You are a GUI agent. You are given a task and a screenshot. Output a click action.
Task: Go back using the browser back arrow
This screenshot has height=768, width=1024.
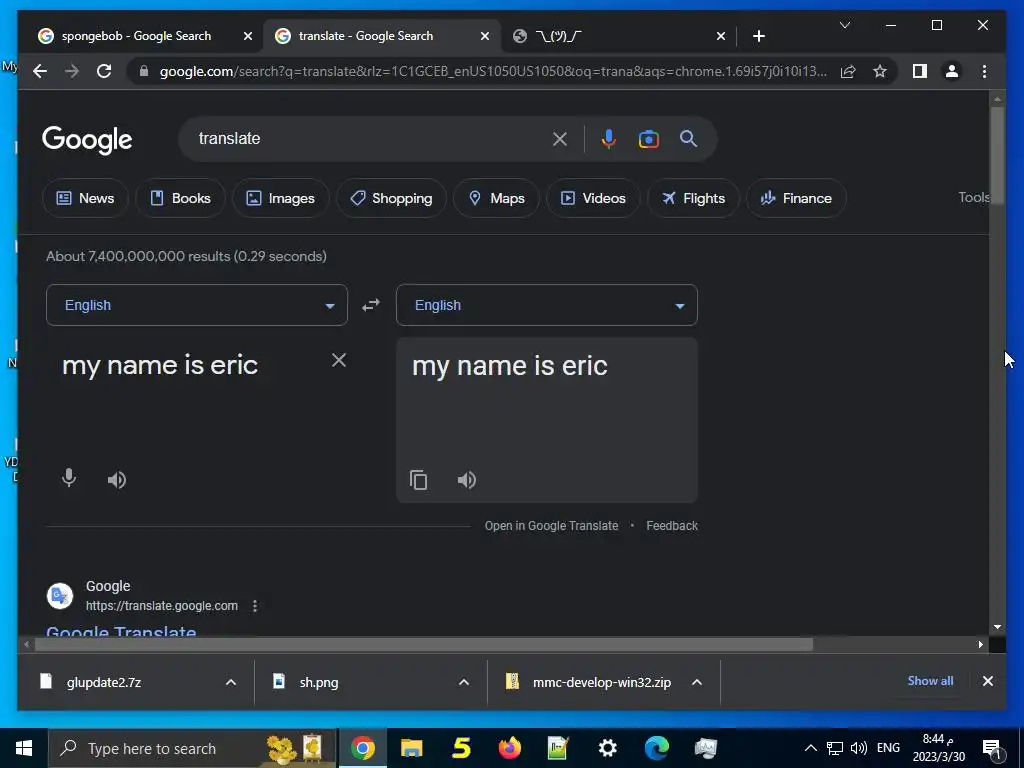click(x=40, y=71)
